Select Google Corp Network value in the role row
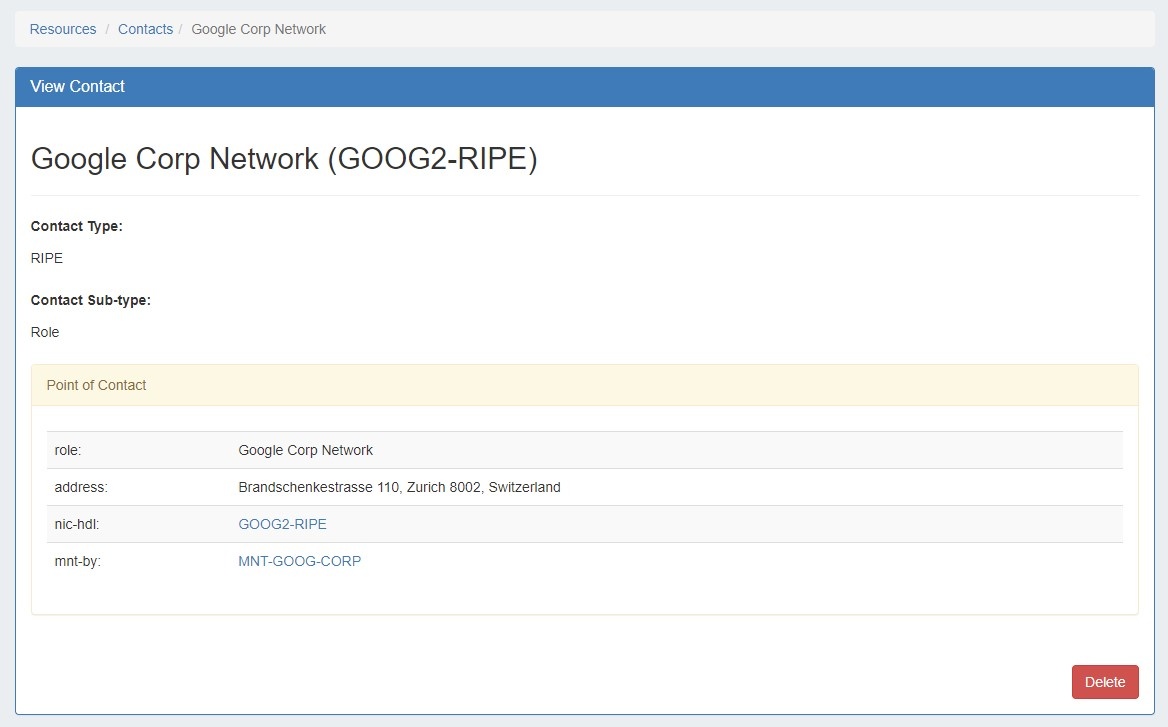1168x727 pixels. 305,450
